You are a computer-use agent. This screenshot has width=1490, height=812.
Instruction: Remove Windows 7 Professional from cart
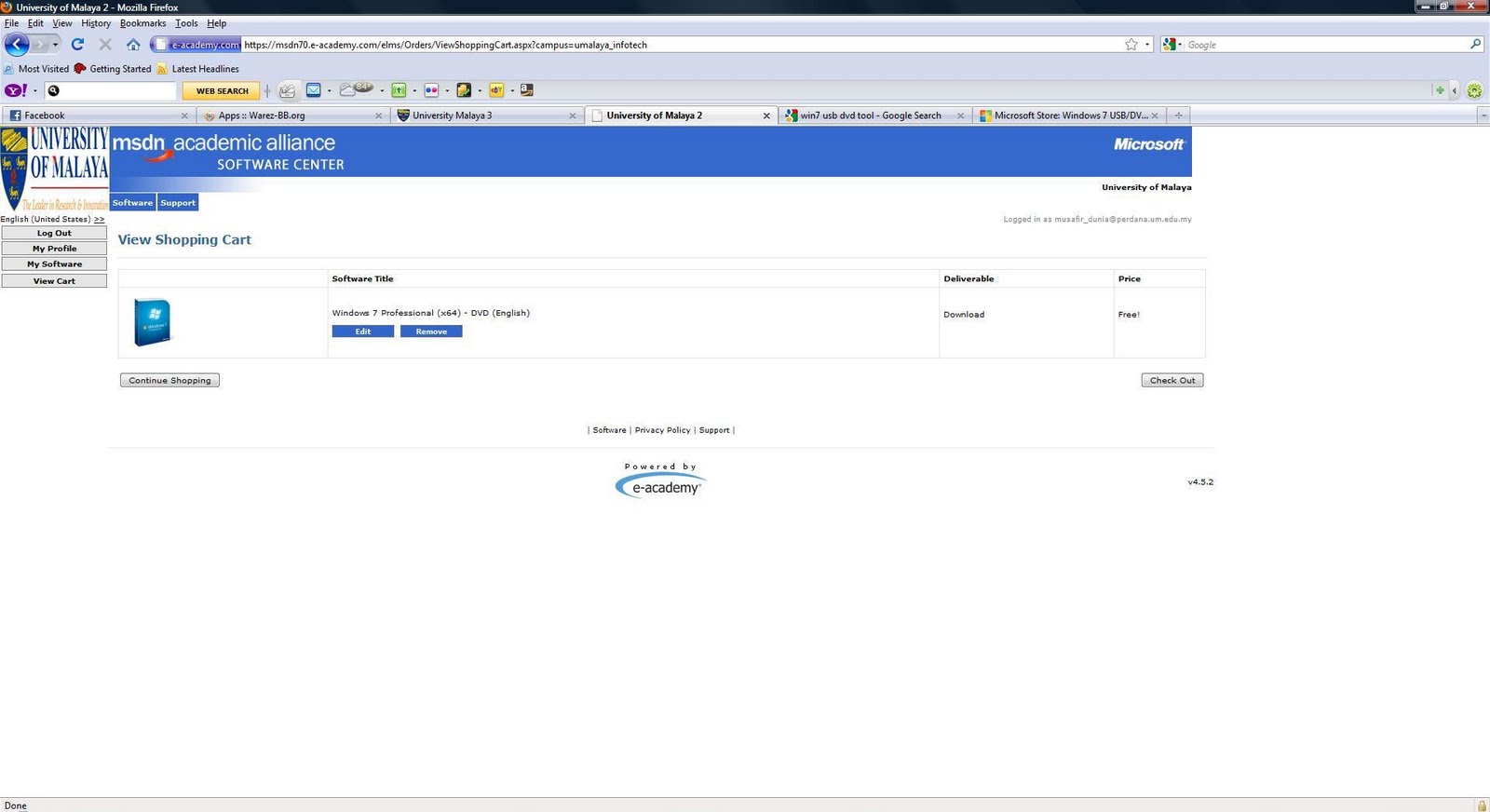431,332
